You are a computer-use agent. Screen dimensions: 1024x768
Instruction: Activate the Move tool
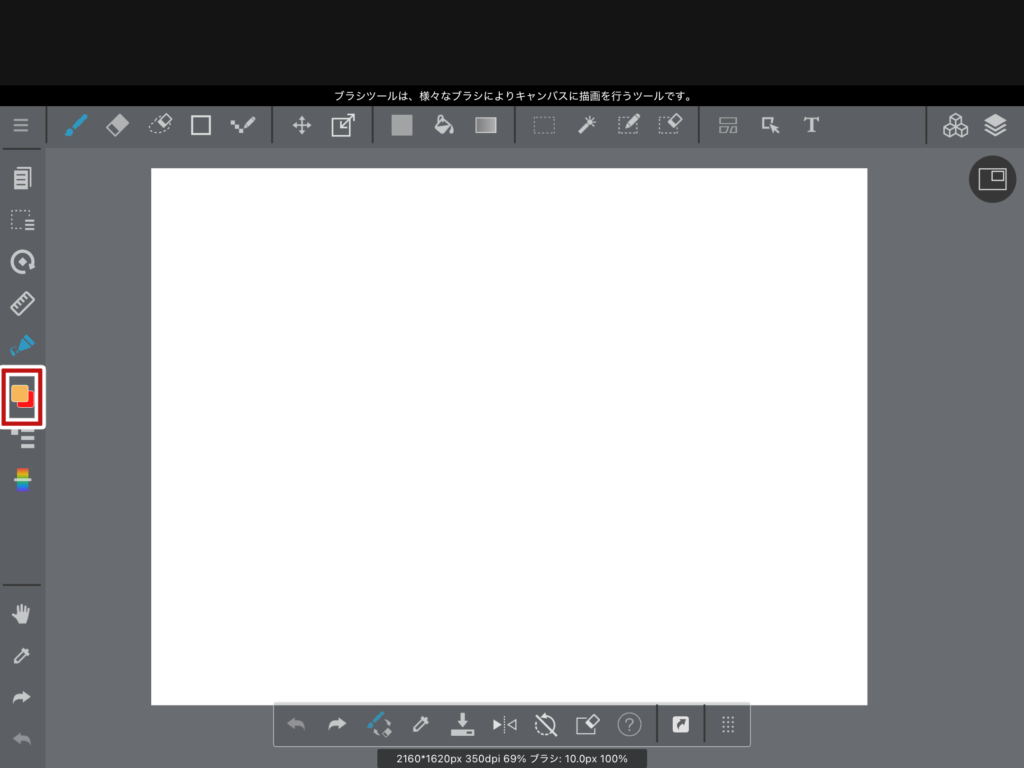[x=301, y=125]
